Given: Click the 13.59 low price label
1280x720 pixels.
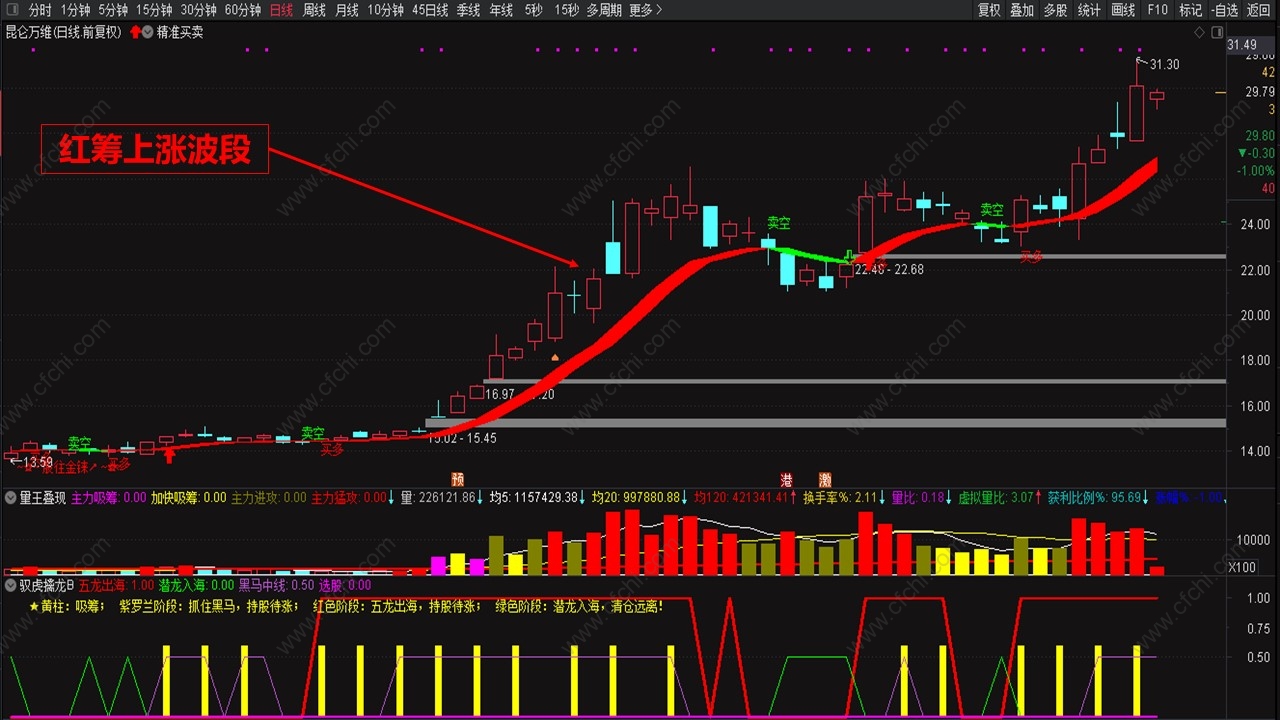Looking at the screenshot, I should coord(38,462).
